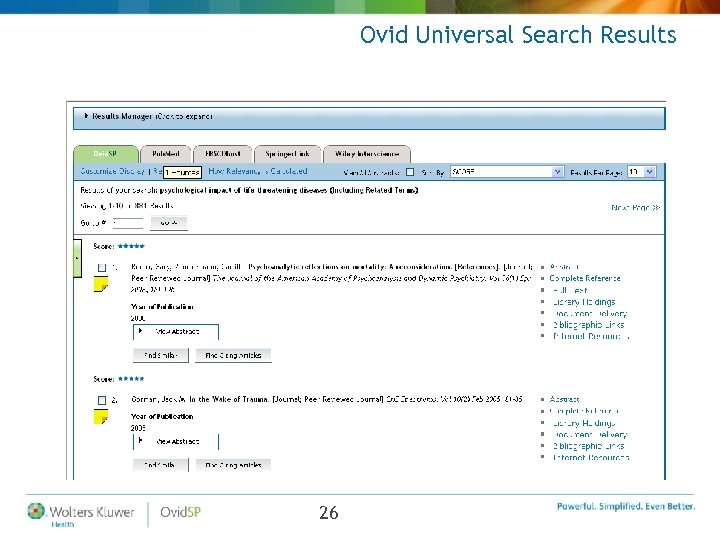Select the SpringerLink tab
The width and height of the screenshot is (720, 540).
point(287,154)
